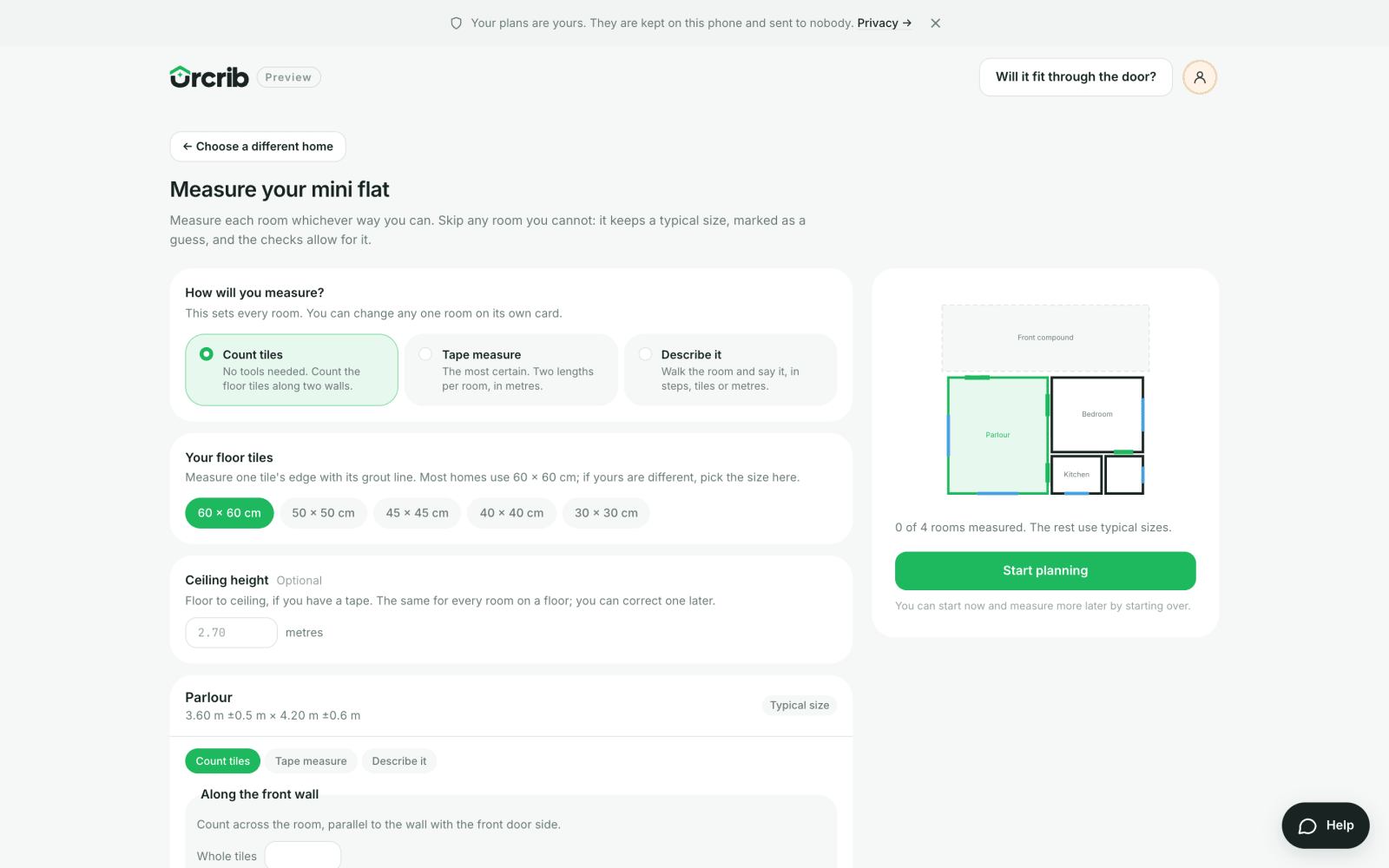The height and width of the screenshot is (868, 1389).
Task: Focus the ceiling height metres field
Action: point(231,633)
